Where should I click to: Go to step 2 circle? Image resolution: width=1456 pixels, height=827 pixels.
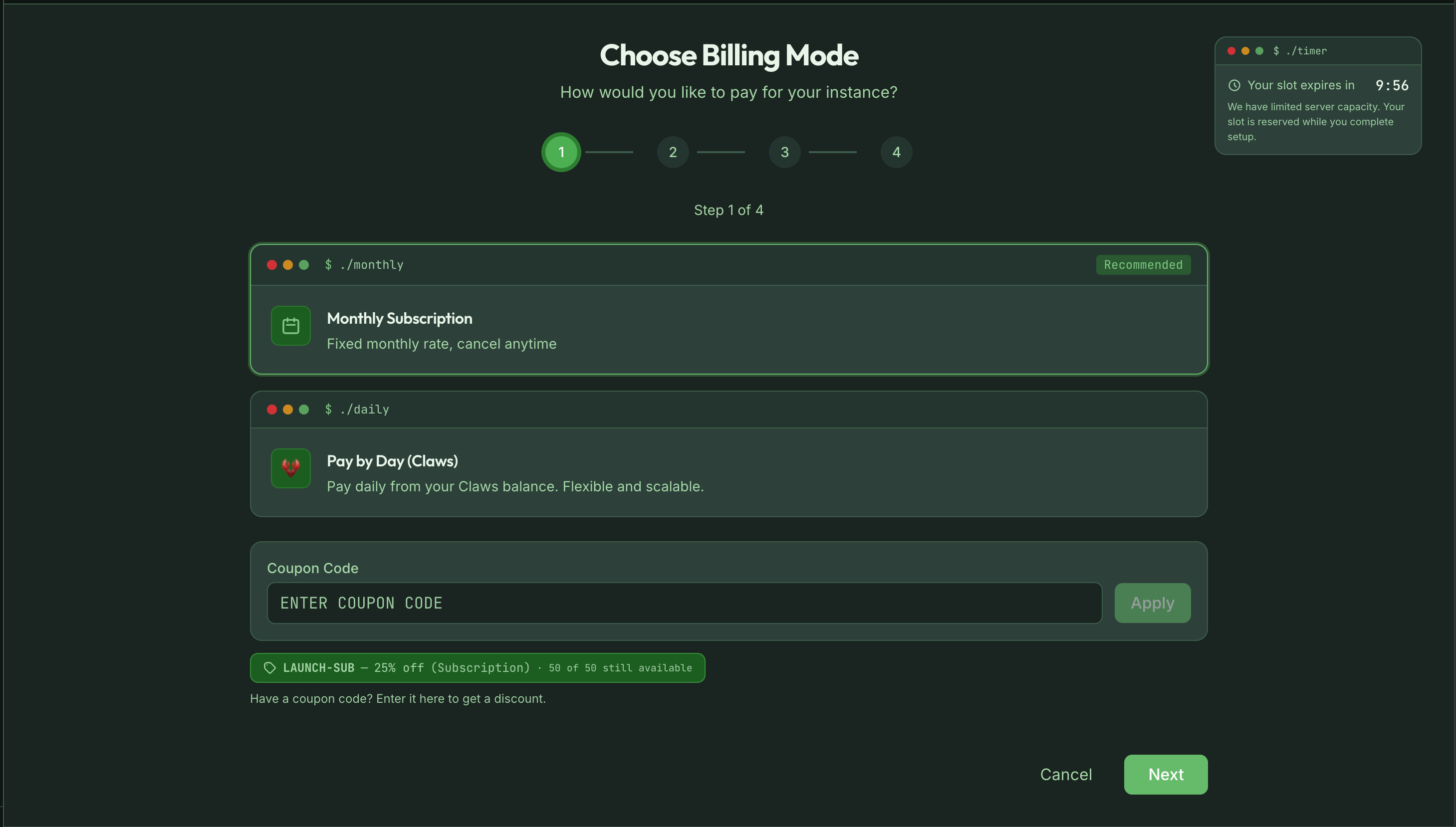tap(673, 152)
